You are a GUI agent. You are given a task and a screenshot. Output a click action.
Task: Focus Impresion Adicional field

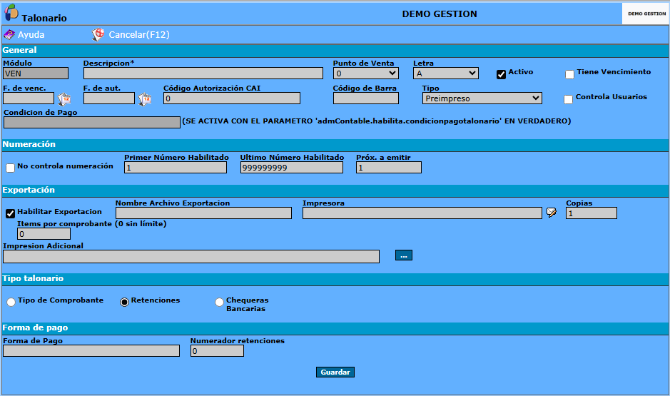pos(191,256)
